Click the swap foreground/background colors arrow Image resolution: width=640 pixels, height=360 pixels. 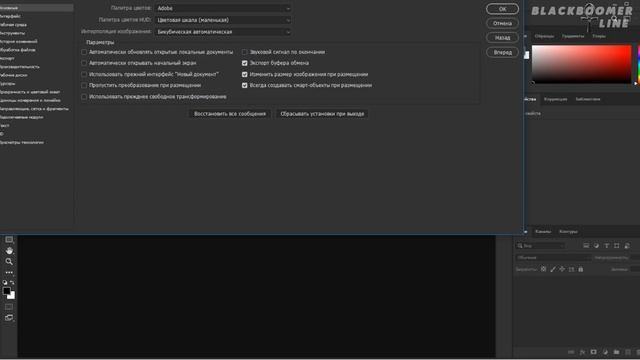tap(12, 282)
